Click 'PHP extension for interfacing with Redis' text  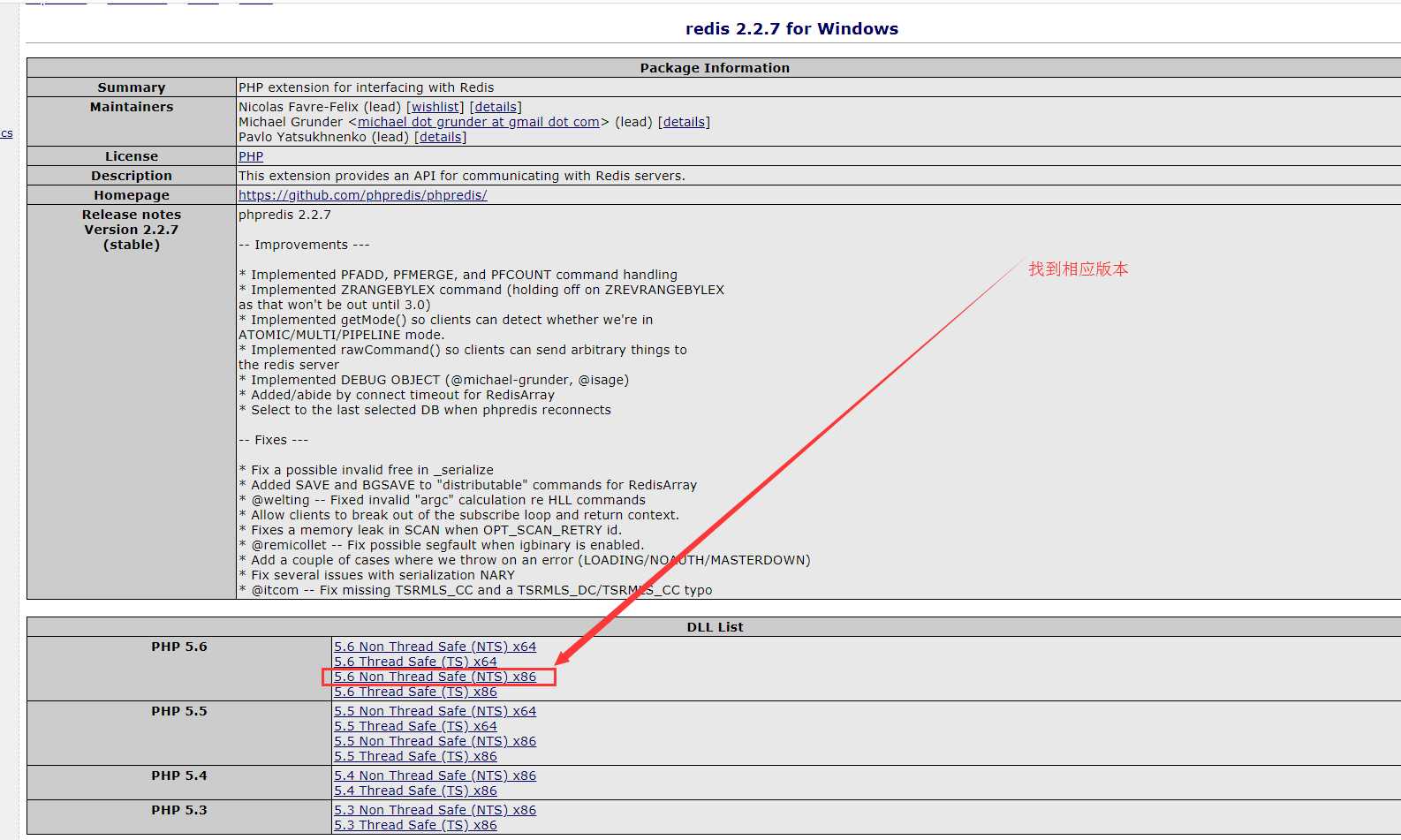click(x=367, y=87)
